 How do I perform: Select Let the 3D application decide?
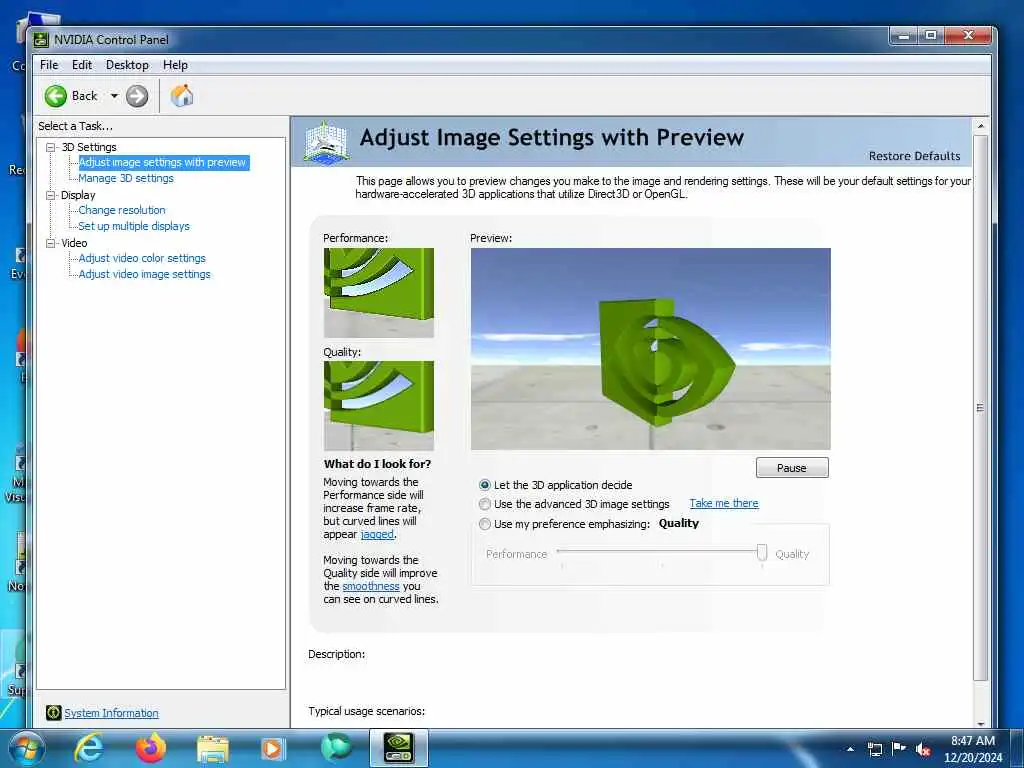tap(485, 485)
